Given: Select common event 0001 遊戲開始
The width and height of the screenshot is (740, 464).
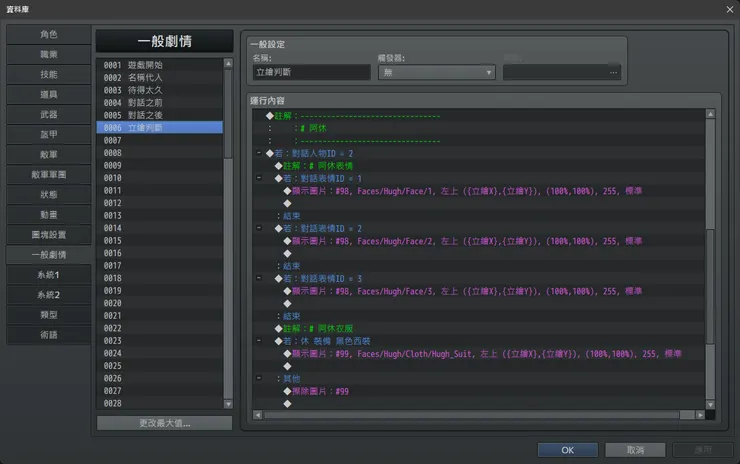Looking at the screenshot, I should point(160,65).
